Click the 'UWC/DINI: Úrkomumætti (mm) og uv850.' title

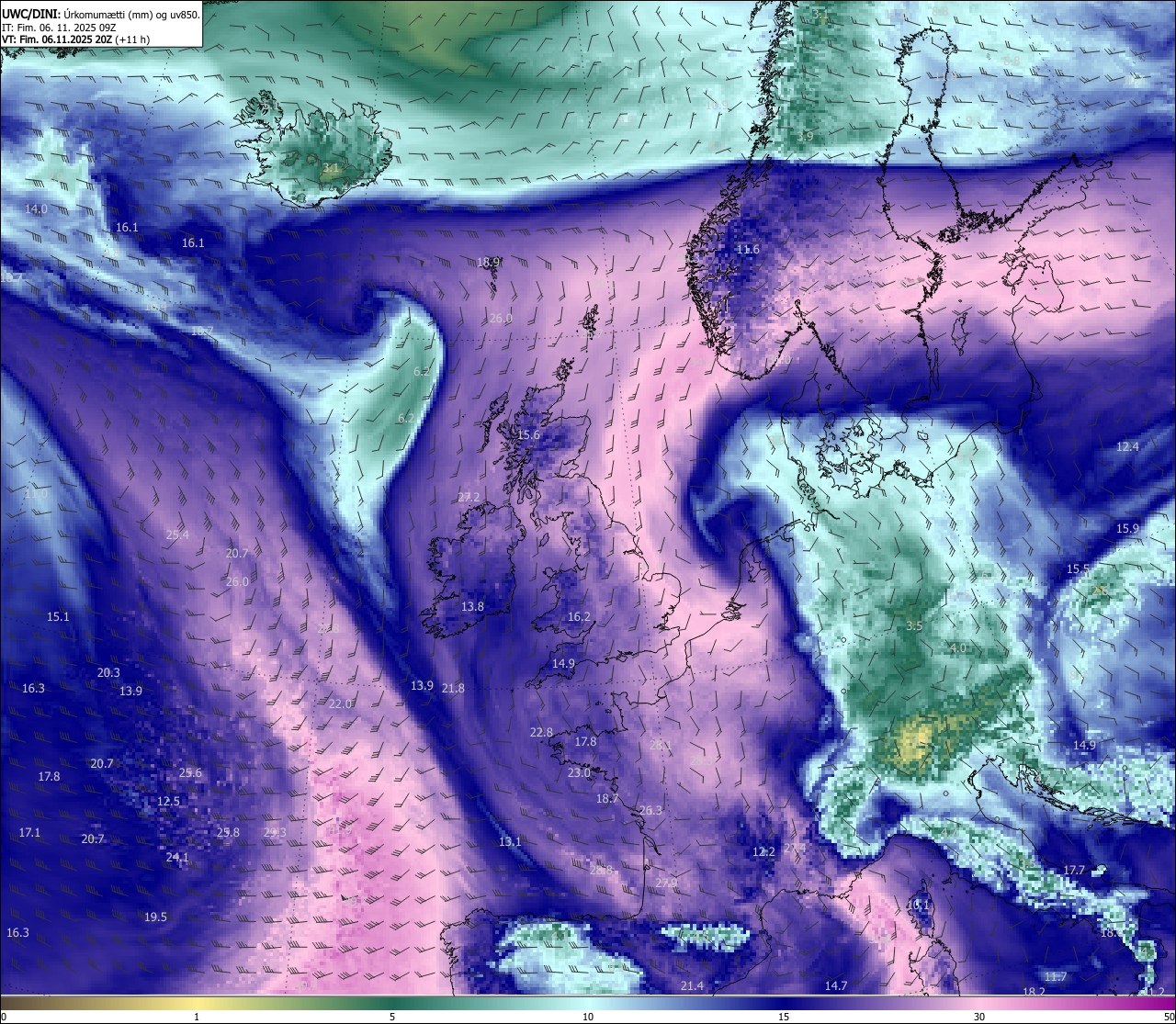[101, 14]
